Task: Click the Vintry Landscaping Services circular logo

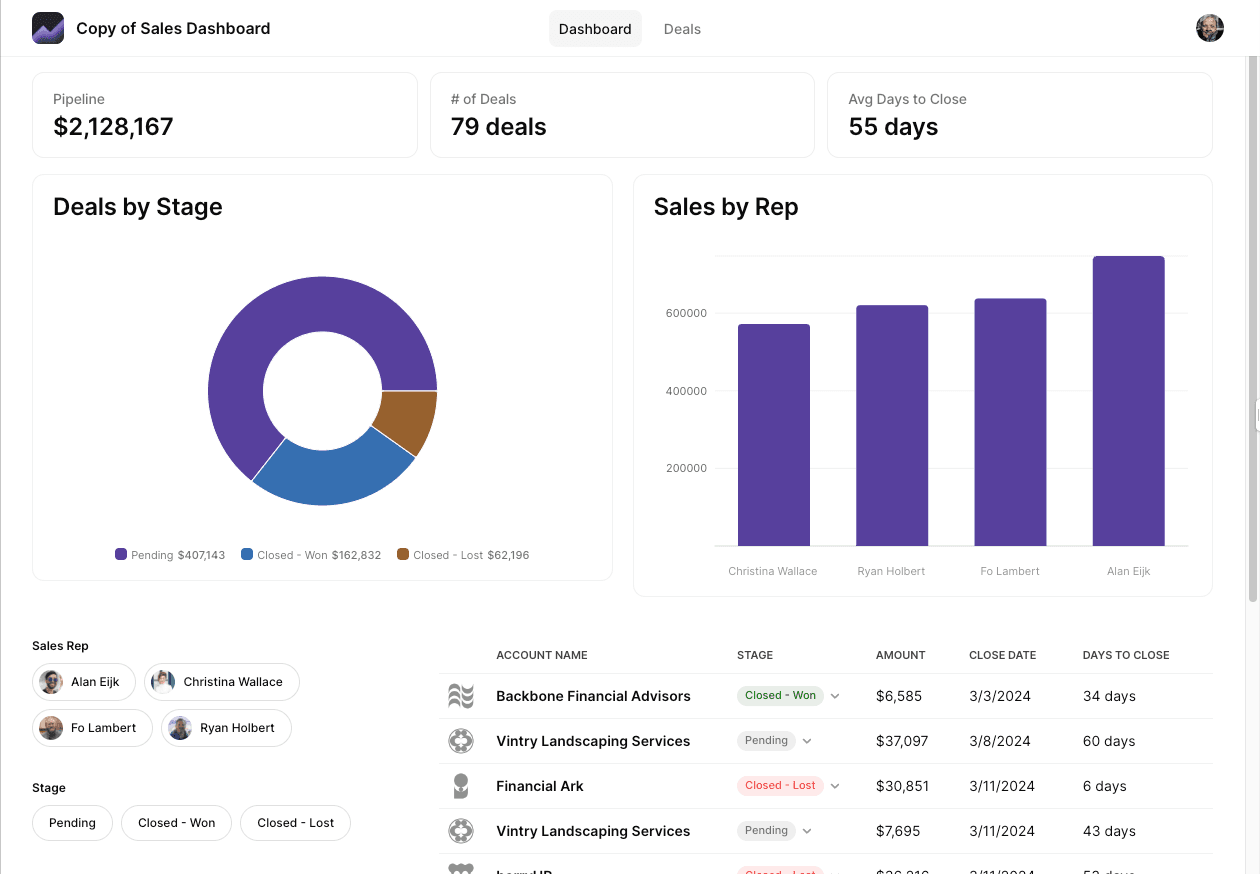Action: 461,740
